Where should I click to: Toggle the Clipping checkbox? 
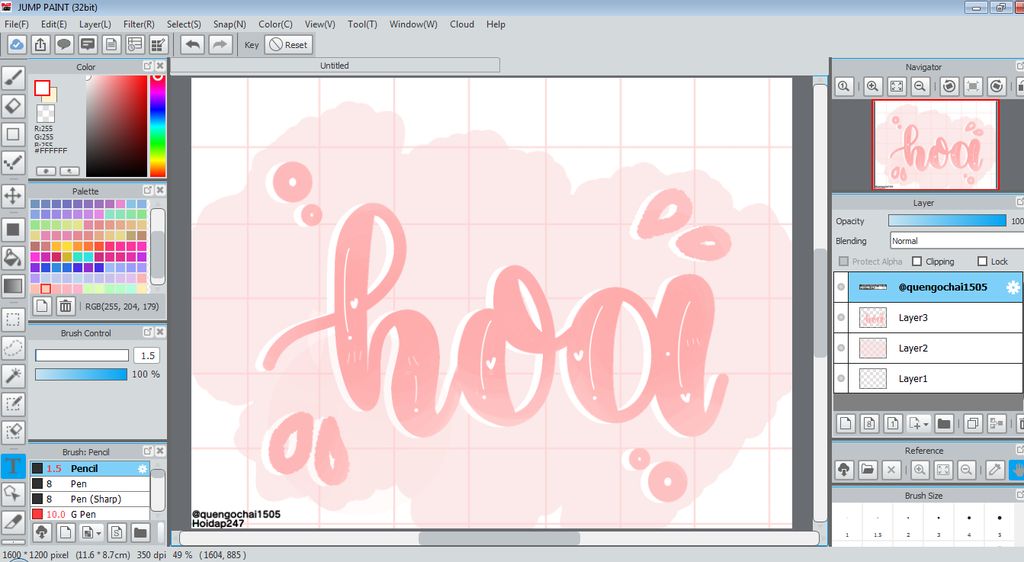pyautogui.click(x=917, y=261)
